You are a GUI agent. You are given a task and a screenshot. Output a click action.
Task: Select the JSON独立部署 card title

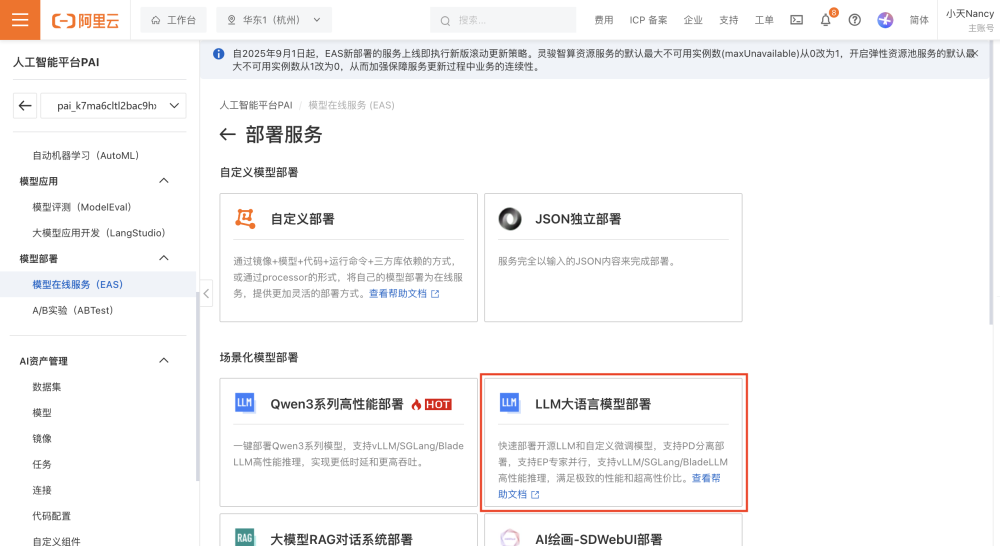[x=578, y=219]
